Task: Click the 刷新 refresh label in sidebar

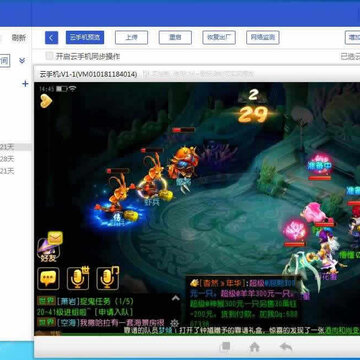Action: tap(19, 38)
